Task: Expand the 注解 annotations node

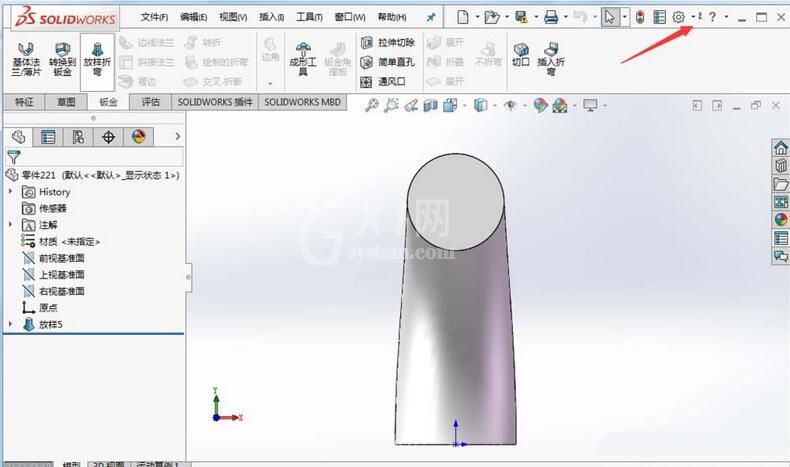Action: pyautogui.click(x=10, y=224)
